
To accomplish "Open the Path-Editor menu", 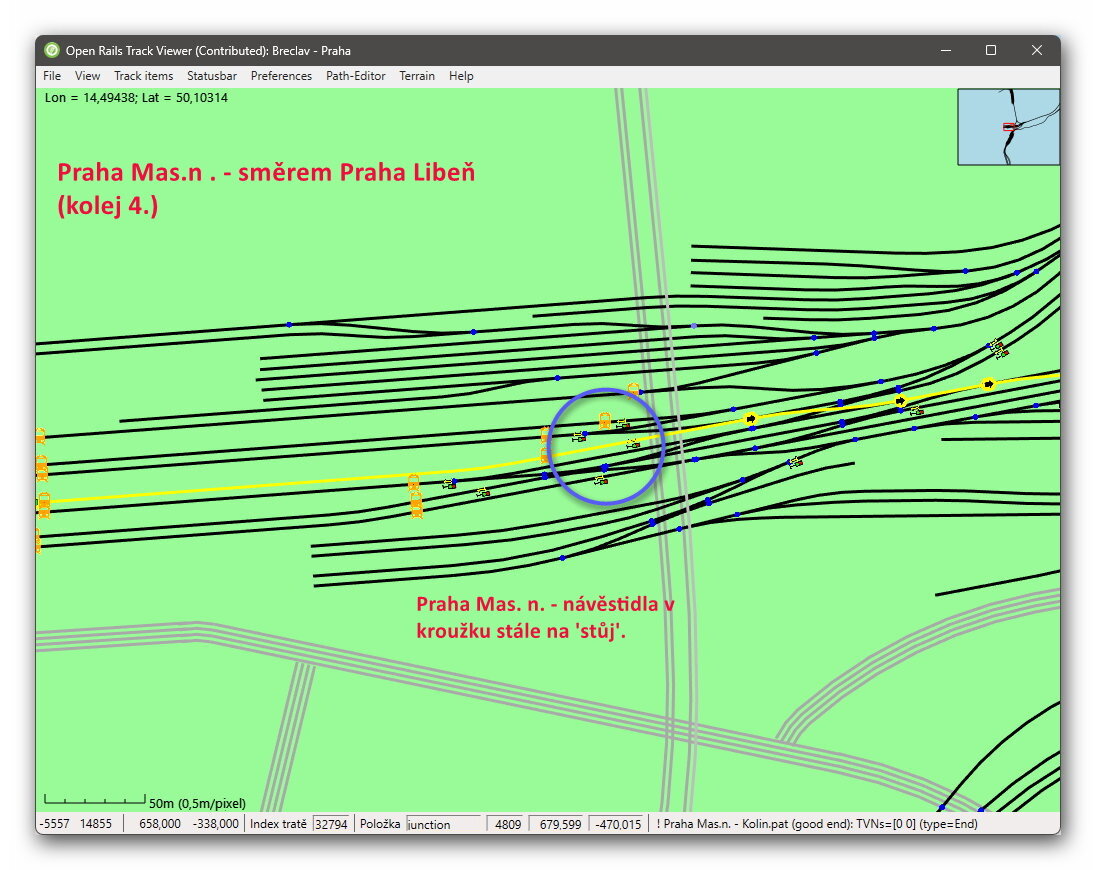I will [x=355, y=76].
